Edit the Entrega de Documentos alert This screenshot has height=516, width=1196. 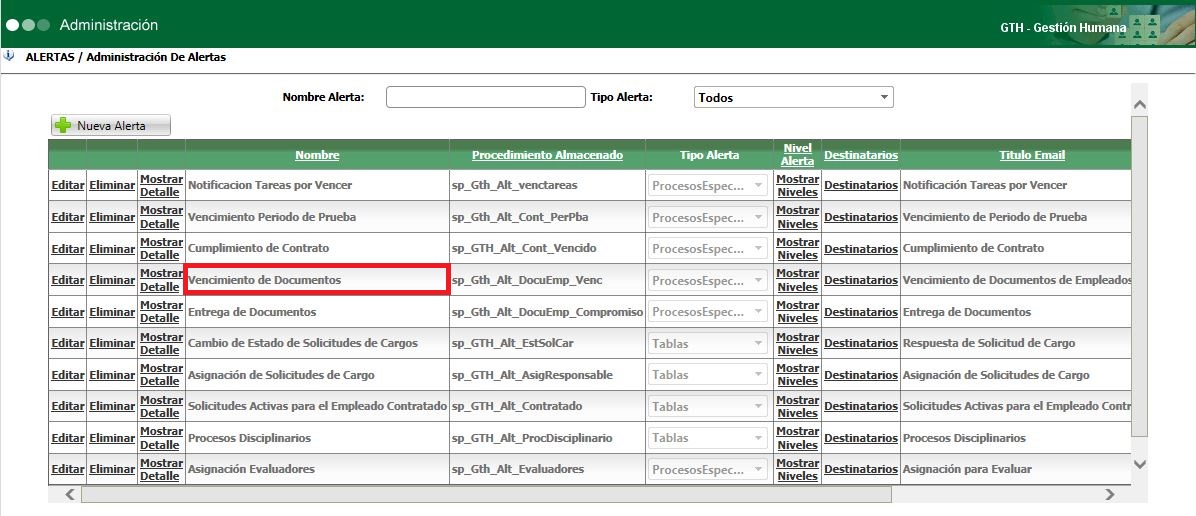tap(67, 312)
